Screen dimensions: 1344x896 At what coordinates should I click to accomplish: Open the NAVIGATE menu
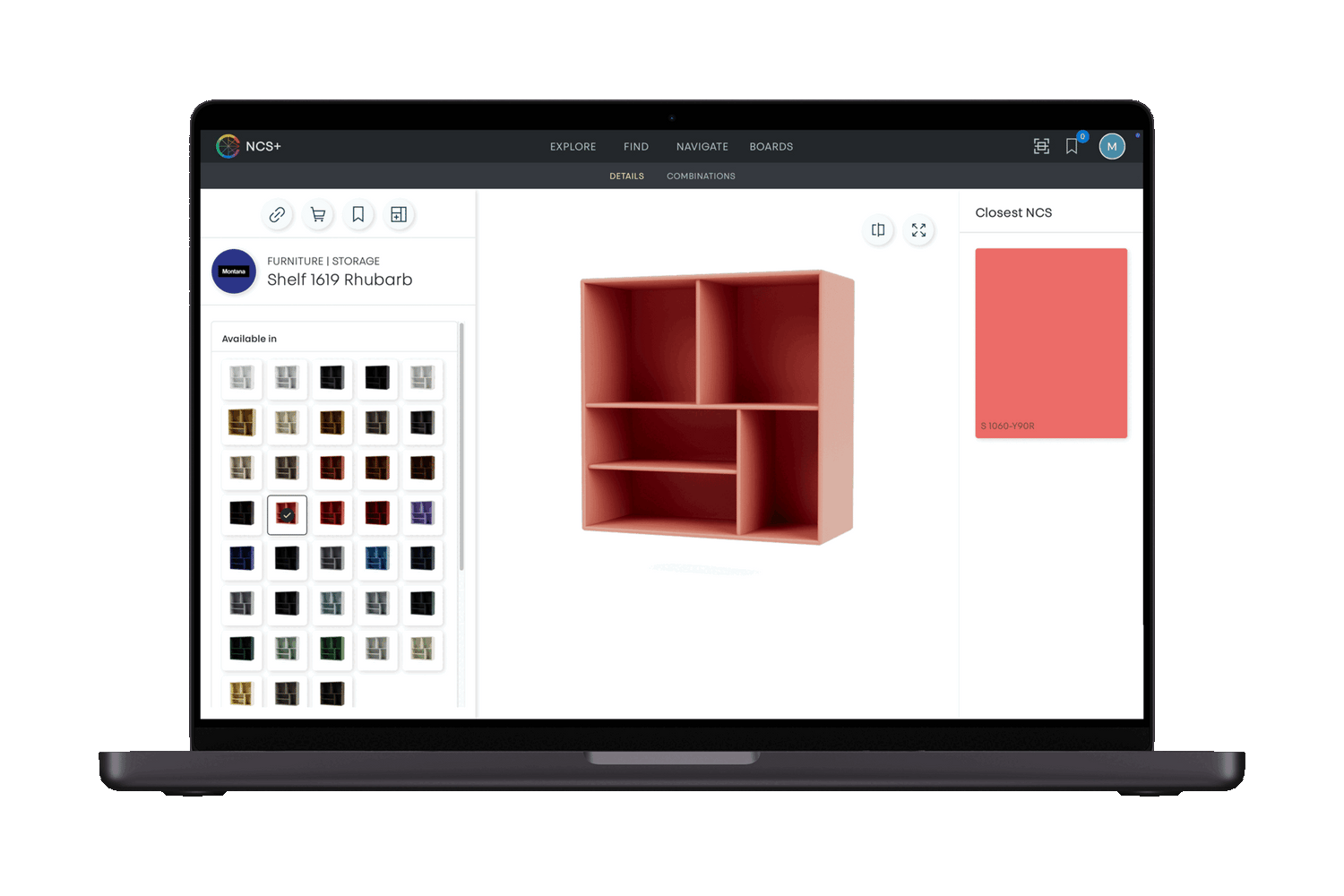tap(702, 147)
